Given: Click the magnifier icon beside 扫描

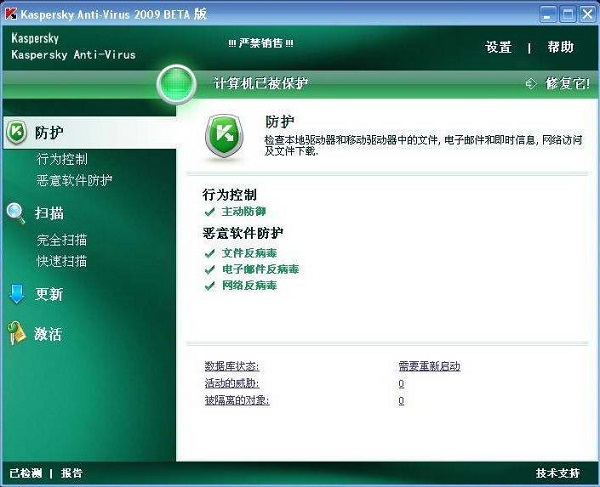Looking at the screenshot, I should (16, 213).
